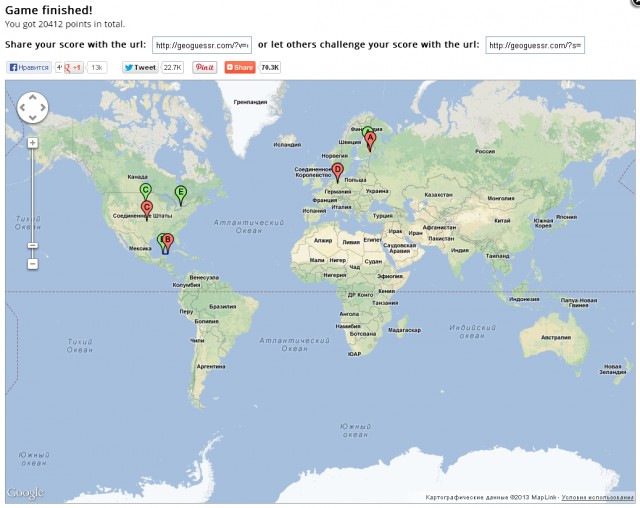Zoom out with the minus button
Screen dimensions: 640x508
(x=33, y=264)
